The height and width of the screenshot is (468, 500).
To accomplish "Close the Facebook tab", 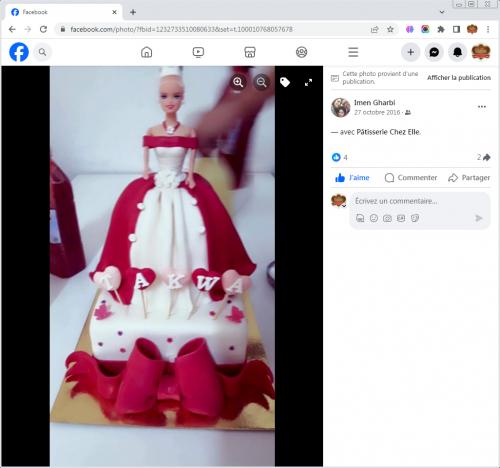I will [114, 12].
